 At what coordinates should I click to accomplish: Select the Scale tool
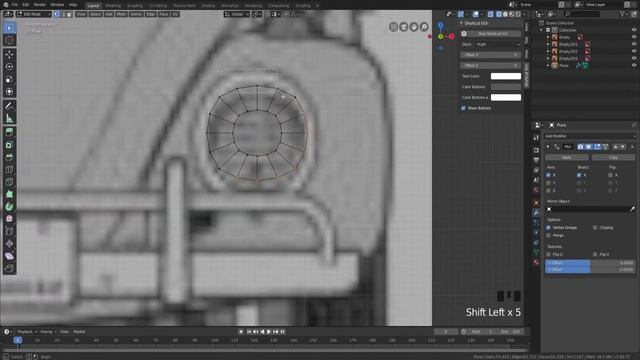pos(9,79)
